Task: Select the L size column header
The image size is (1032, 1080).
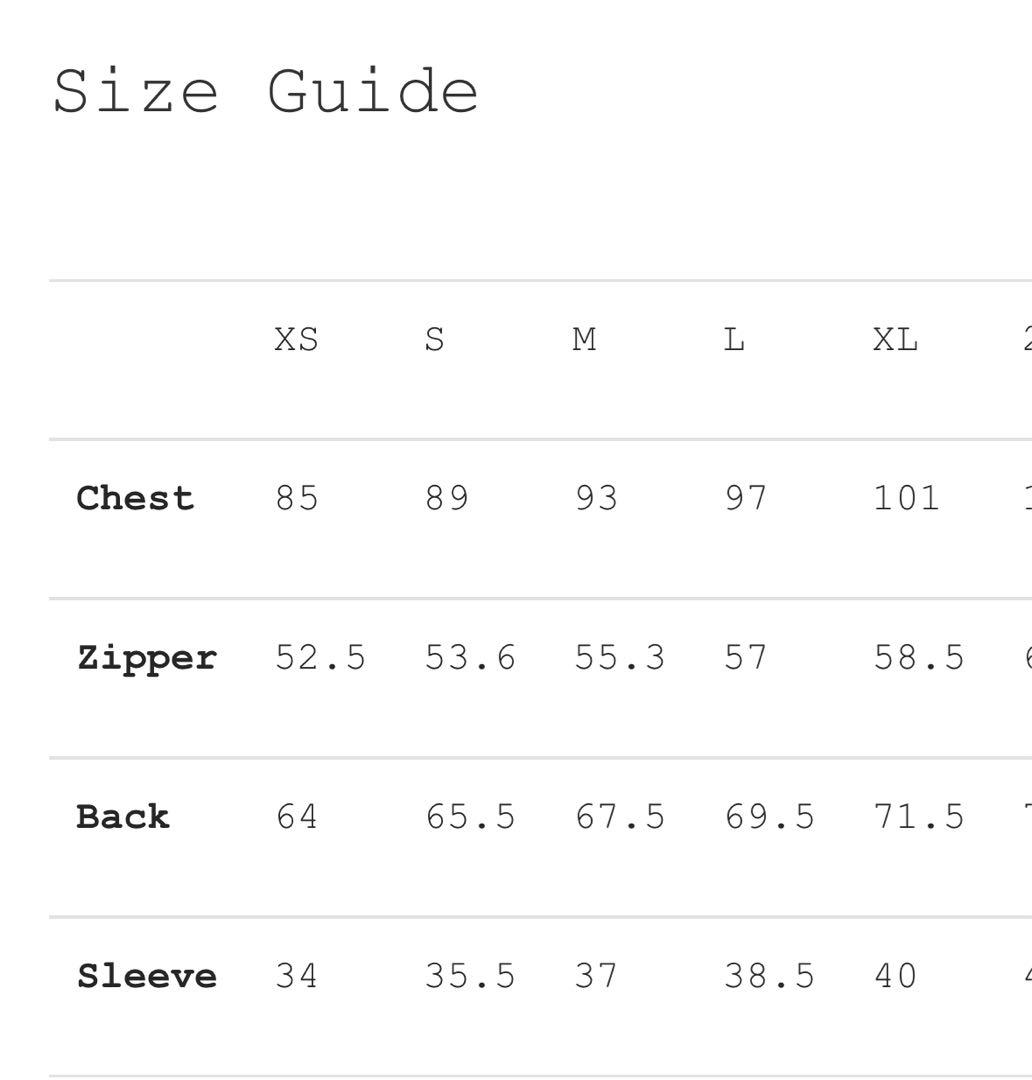Action: coord(734,340)
